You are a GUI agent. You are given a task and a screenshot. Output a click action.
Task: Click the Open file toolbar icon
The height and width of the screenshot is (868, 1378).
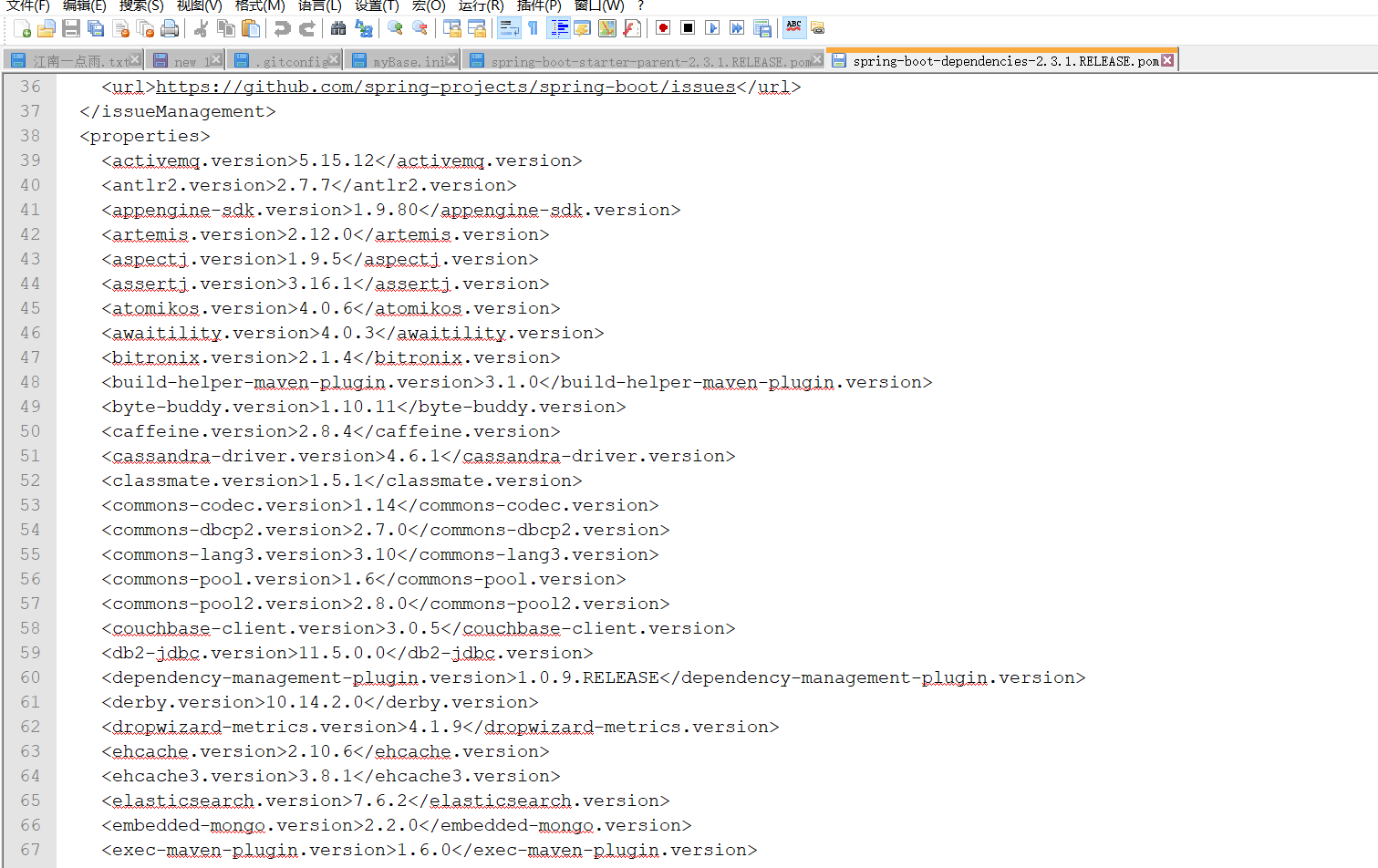coord(47,28)
